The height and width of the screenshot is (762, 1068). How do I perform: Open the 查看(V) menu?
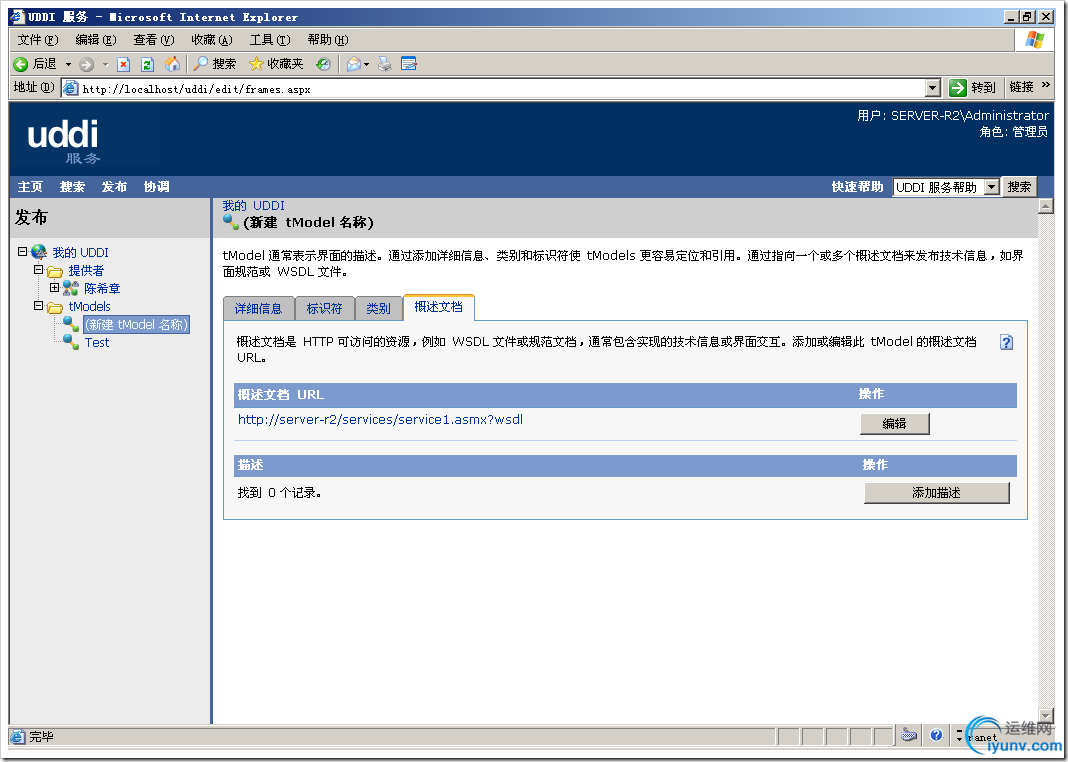[x=153, y=39]
